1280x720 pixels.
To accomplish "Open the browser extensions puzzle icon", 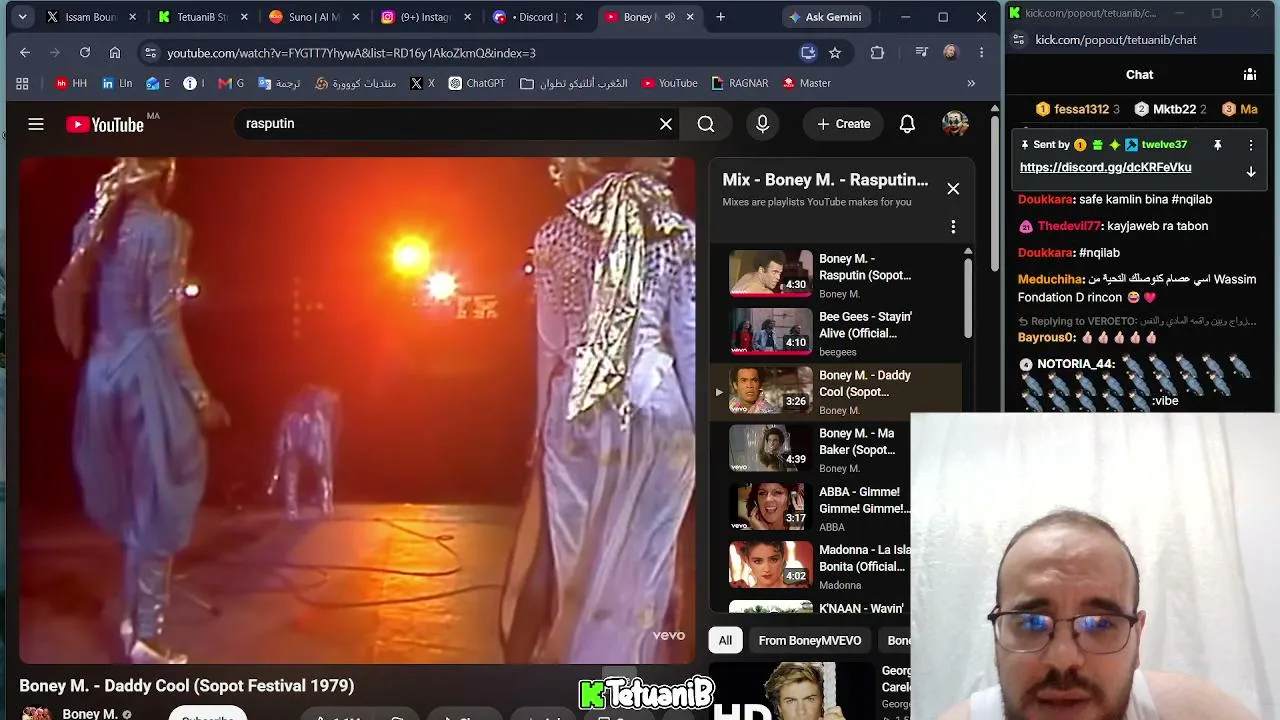I will [877, 53].
